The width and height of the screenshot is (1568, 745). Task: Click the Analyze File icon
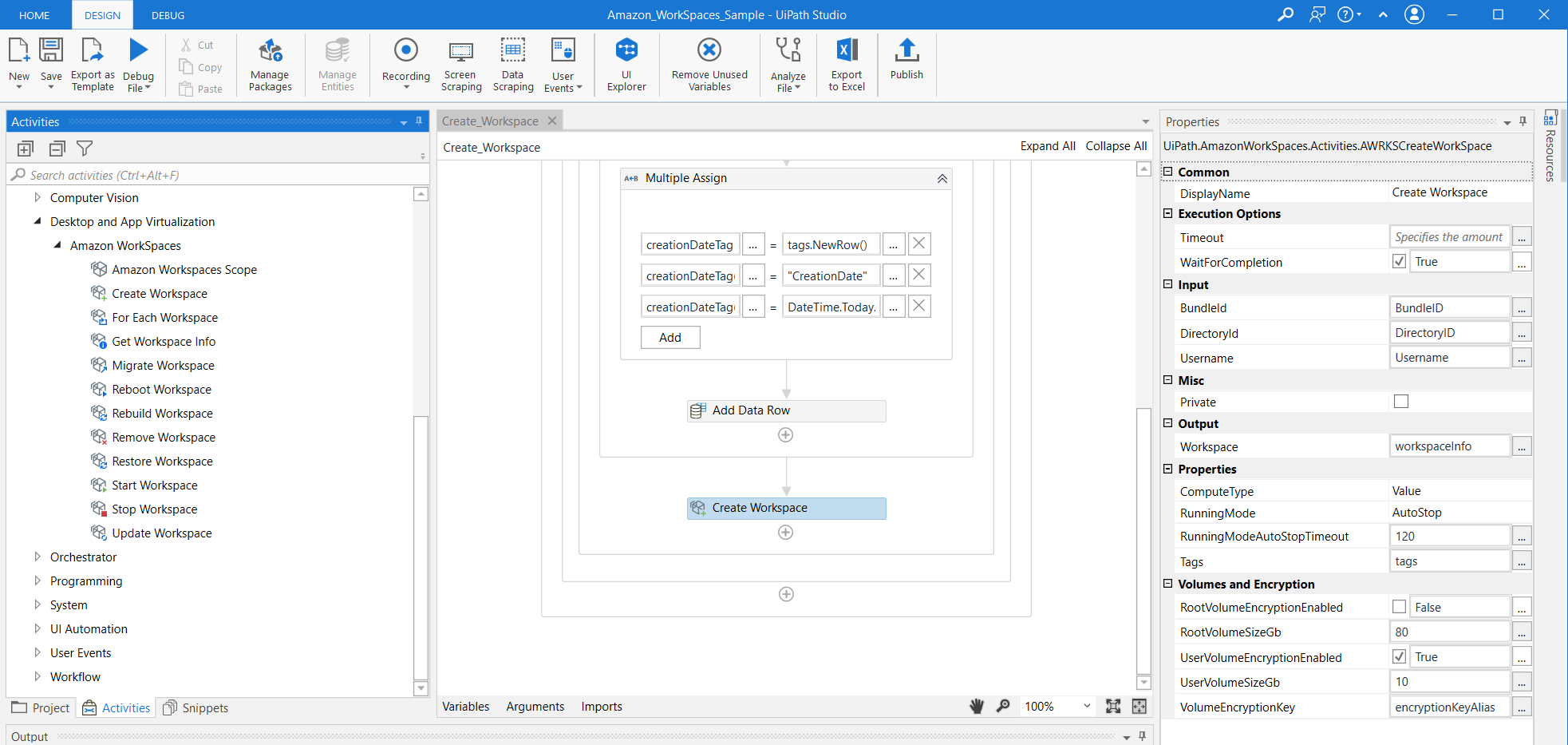point(788,50)
